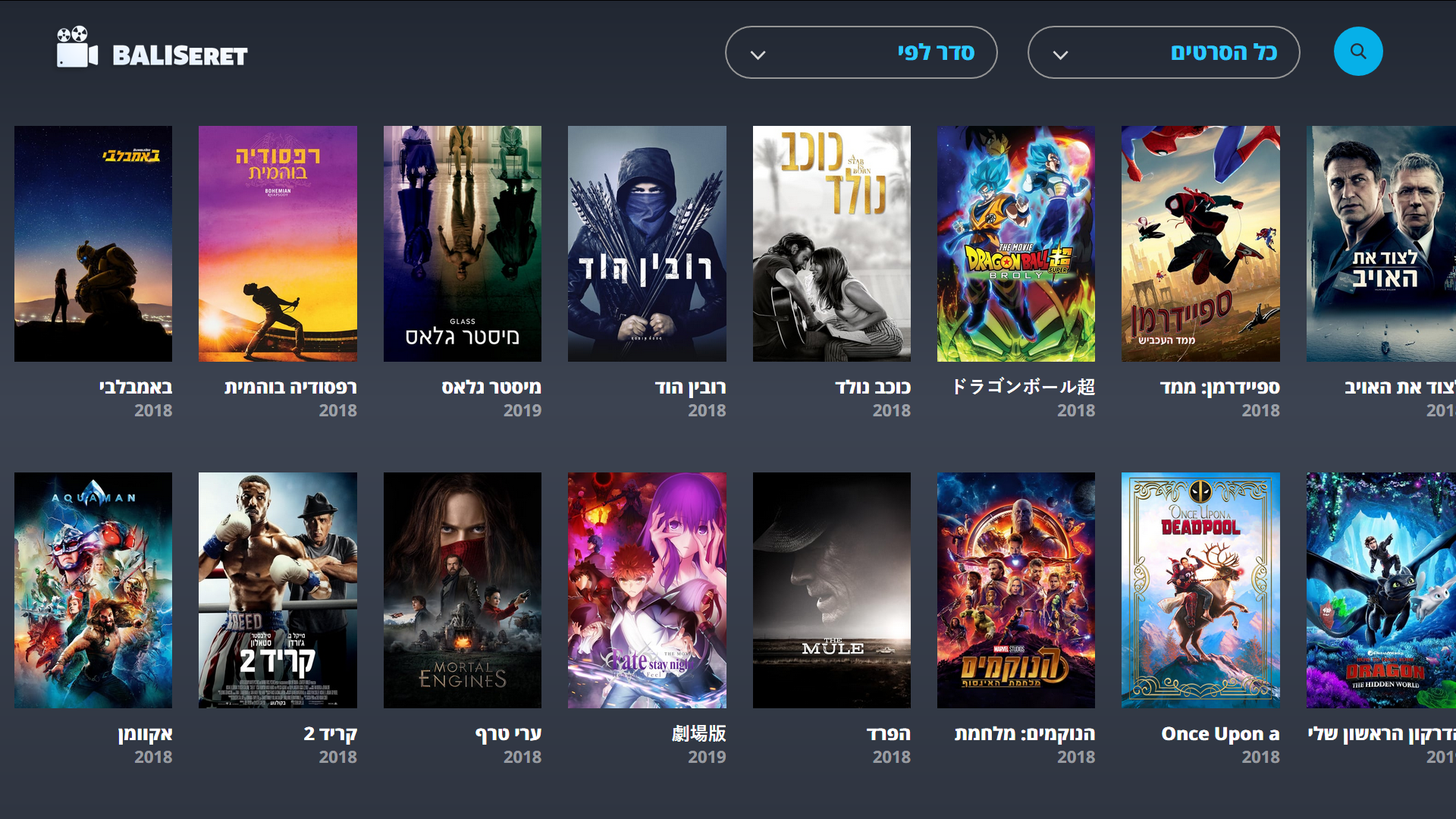Select the Bohemian Rhapsody poster
The height and width of the screenshot is (819, 1456).
[278, 243]
